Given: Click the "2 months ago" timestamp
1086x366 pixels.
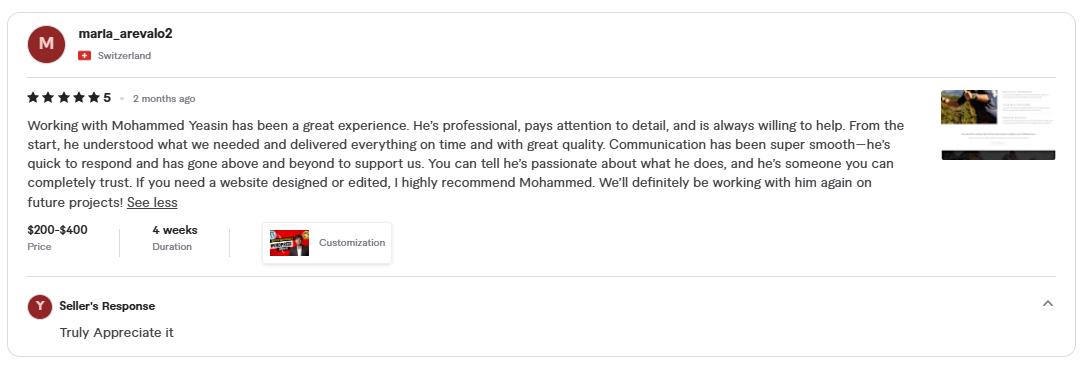Looking at the screenshot, I should coord(164,98).
